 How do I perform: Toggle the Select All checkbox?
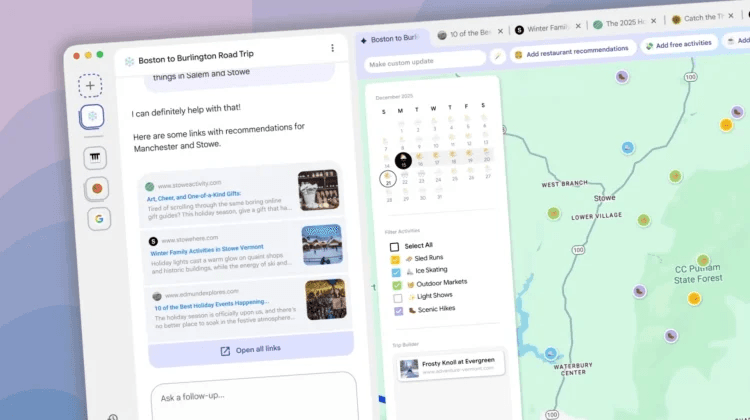[x=394, y=247]
